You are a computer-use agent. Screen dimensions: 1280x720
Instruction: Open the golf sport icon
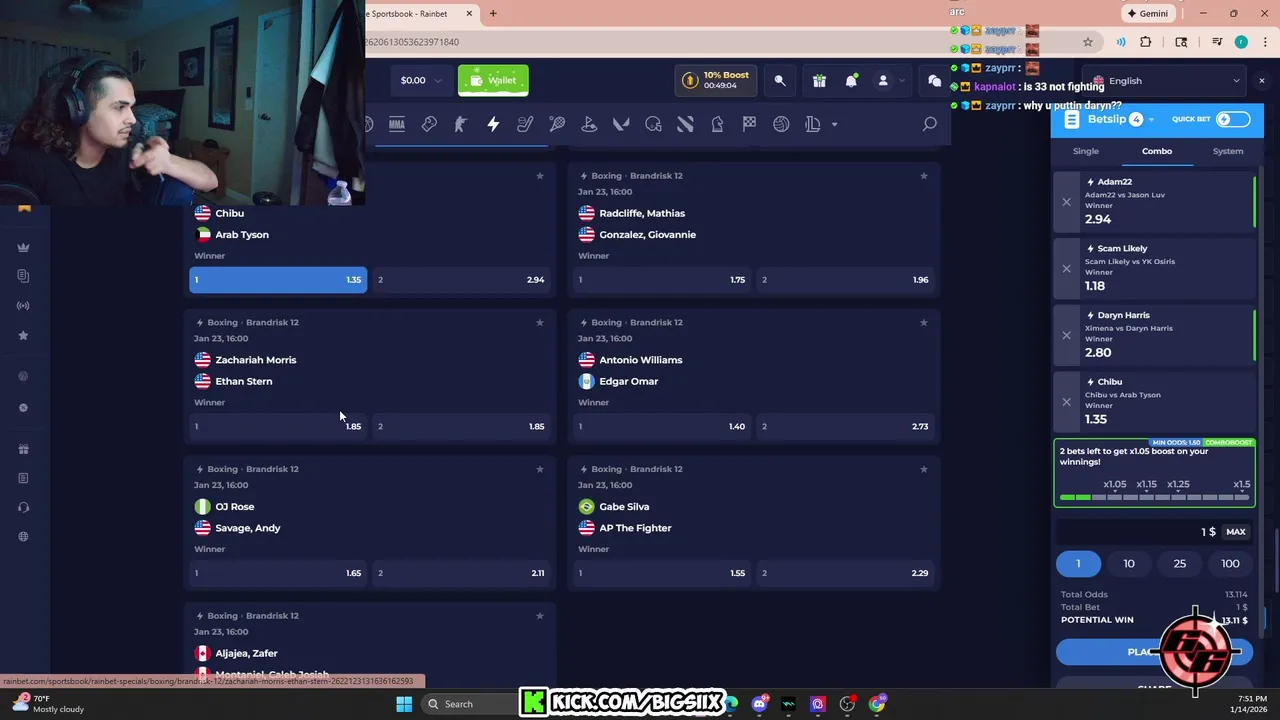tap(589, 124)
